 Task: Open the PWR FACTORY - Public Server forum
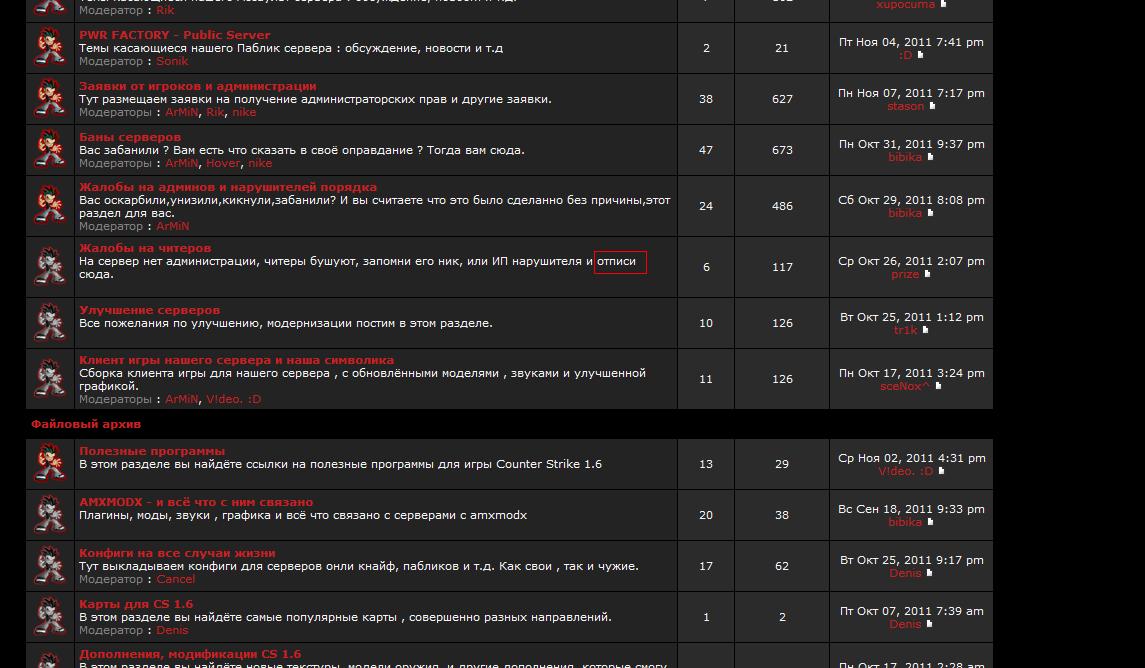pos(174,35)
